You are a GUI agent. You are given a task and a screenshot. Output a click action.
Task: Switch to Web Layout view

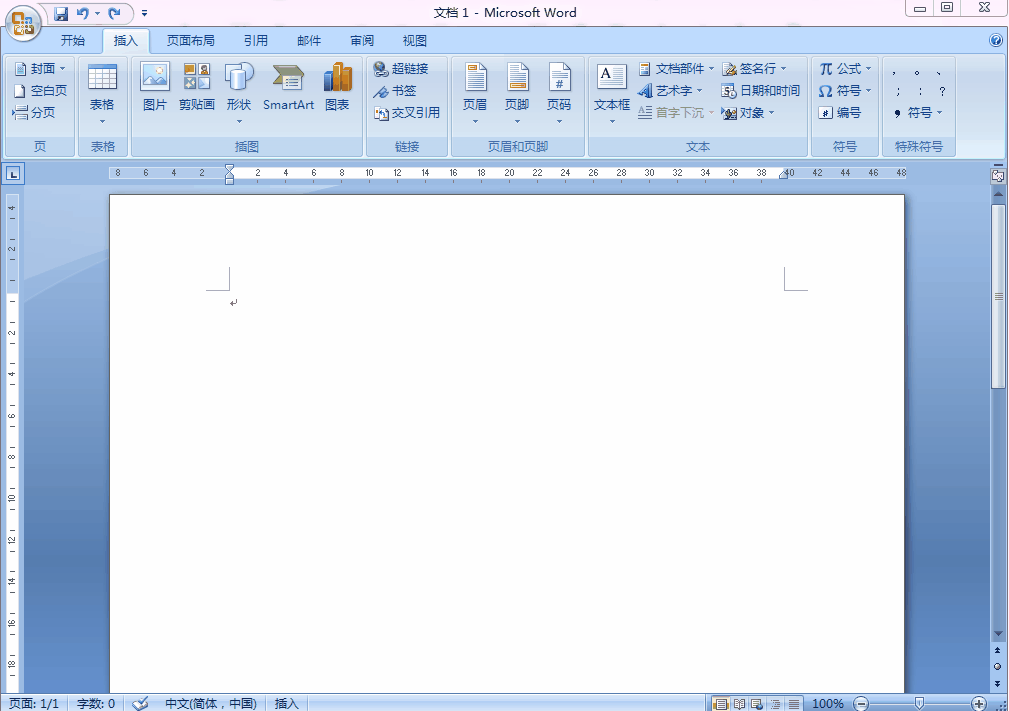pos(757,703)
